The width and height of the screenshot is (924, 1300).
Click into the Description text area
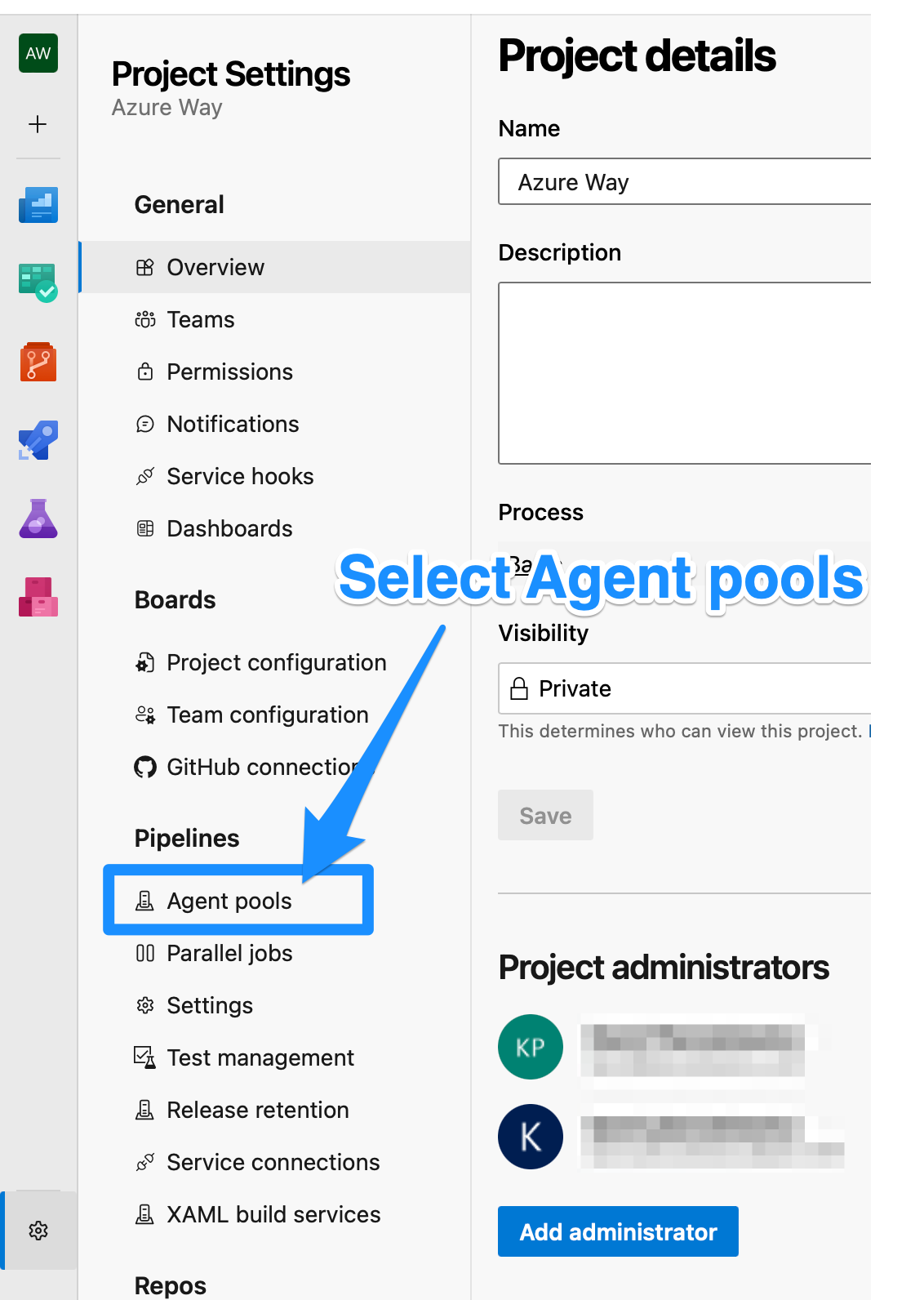click(x=684, y=373)
